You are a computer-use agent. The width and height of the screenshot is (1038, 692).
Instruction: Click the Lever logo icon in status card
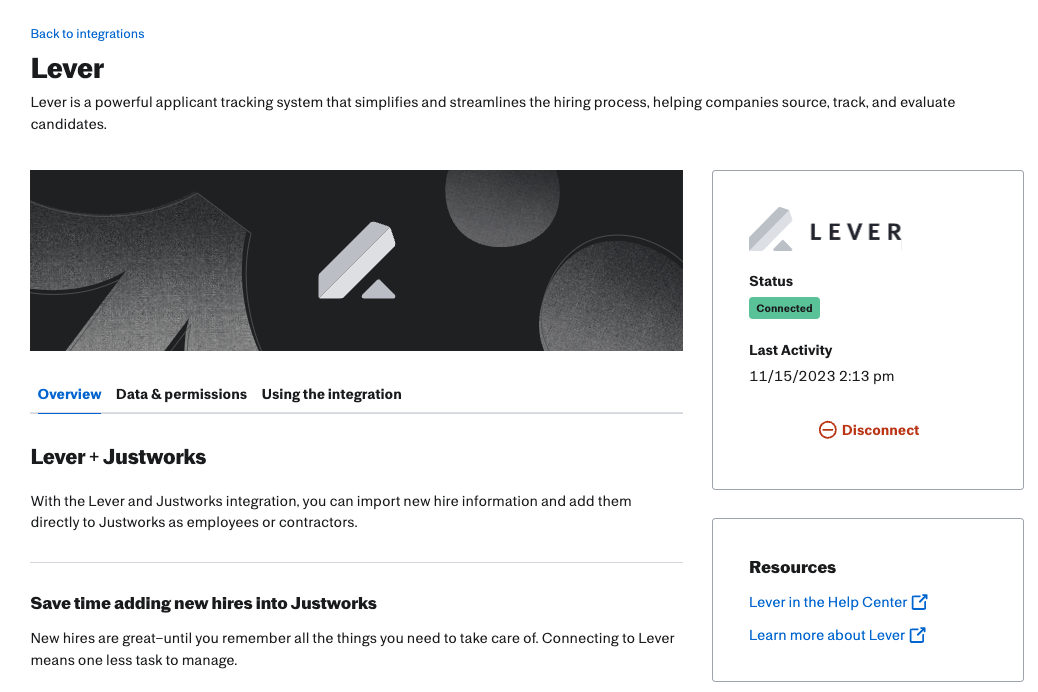pyautogui.click(x=770, y=230)
